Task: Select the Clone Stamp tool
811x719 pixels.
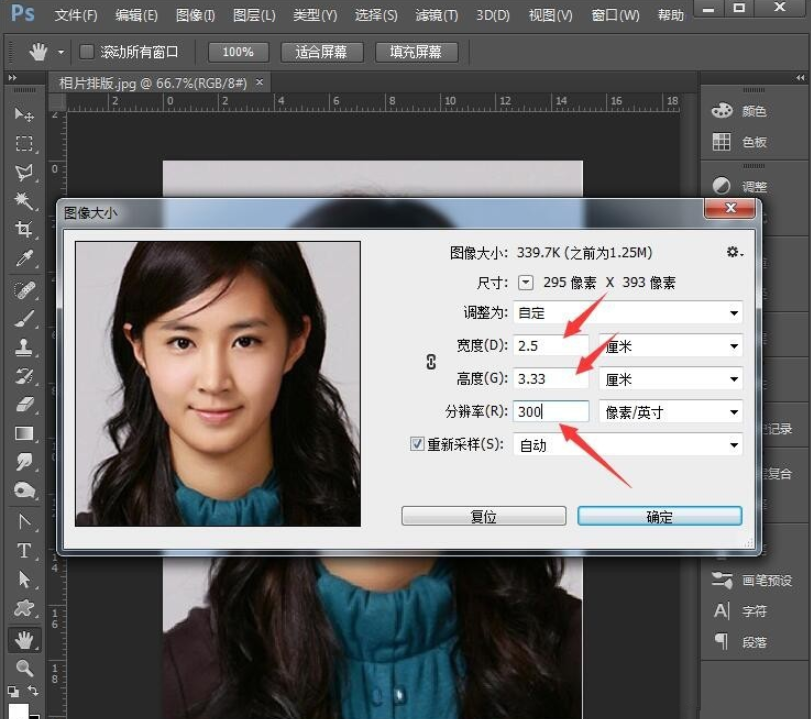Action: coord(24,348)
